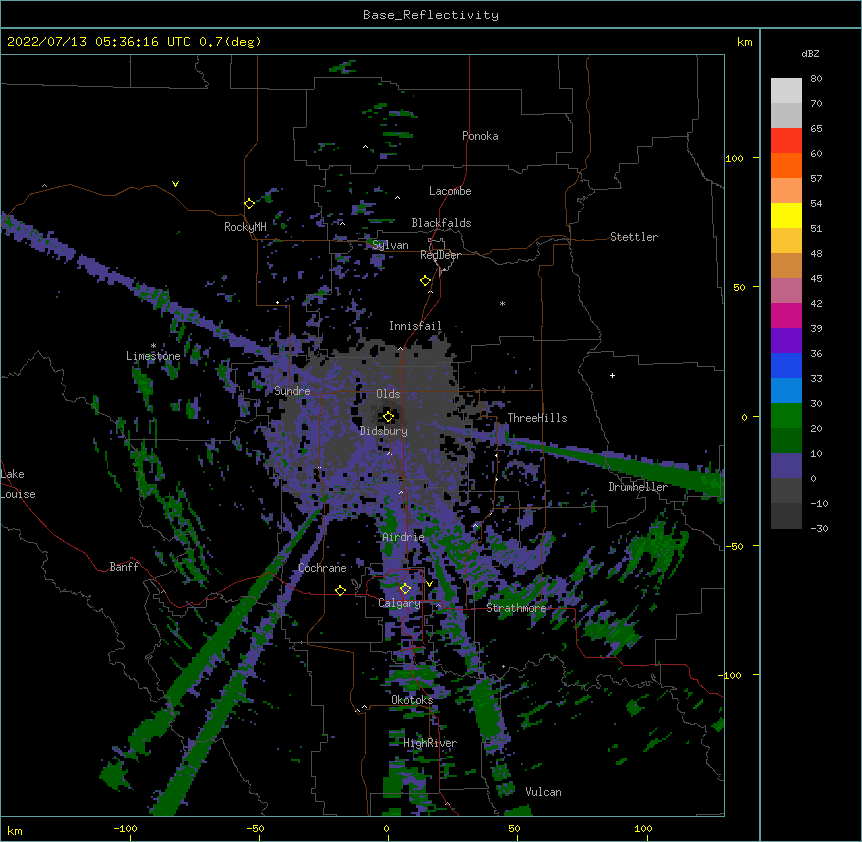This screenshot has width=862, height=842.
Task: Click the Banff label
Action: click(124, 567)
